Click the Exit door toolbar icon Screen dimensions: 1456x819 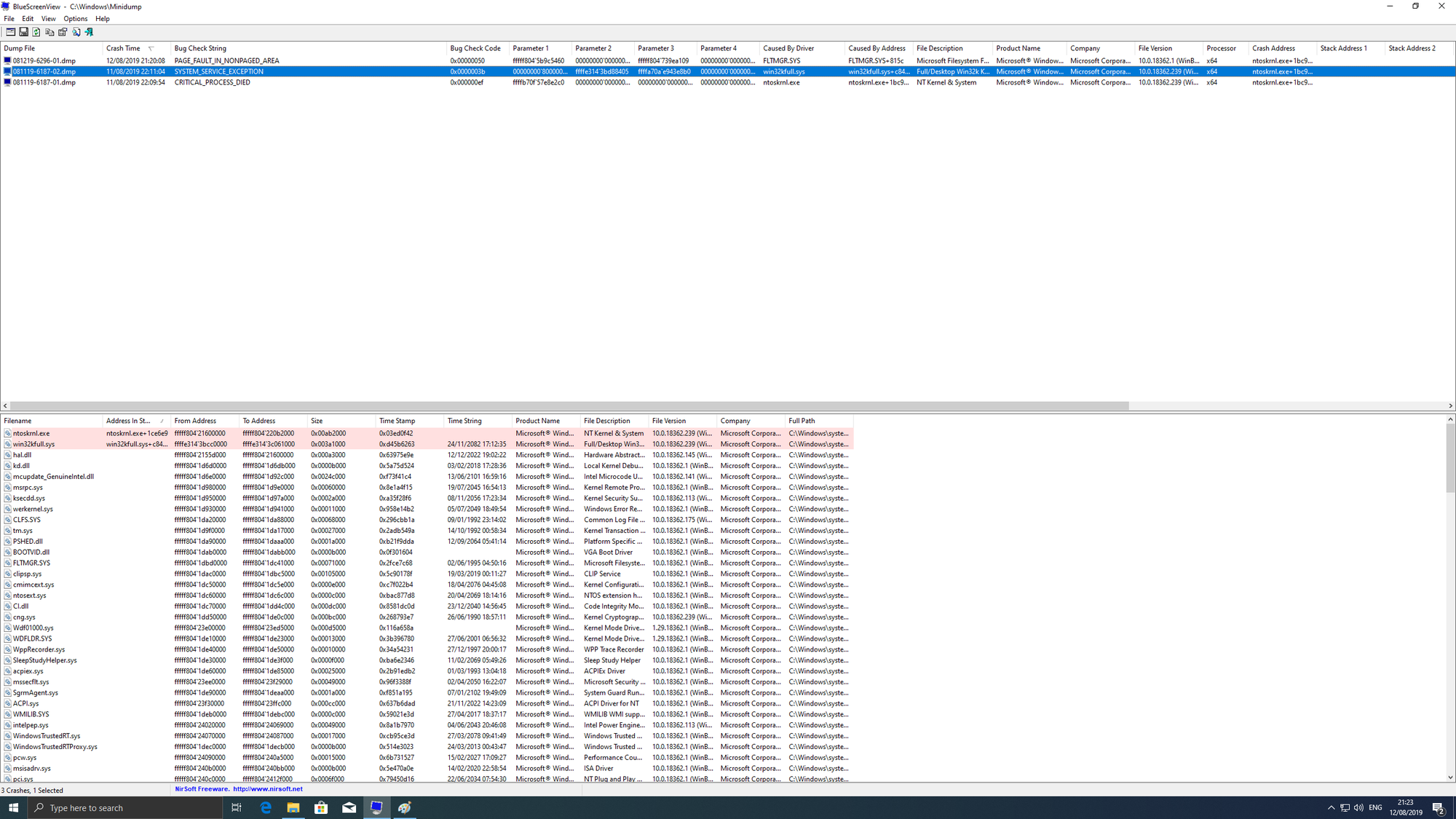click(89, 32)
